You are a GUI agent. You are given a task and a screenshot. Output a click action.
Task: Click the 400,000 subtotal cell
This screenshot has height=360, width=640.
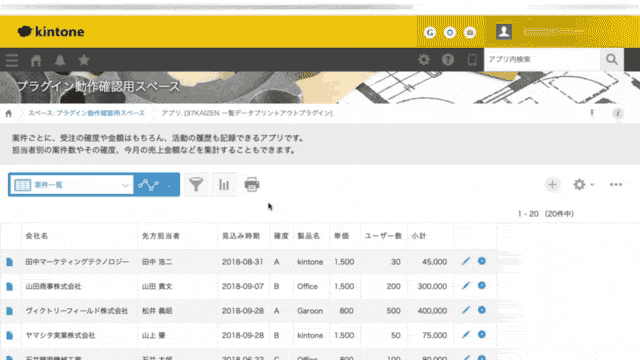[x=432, y=311]
